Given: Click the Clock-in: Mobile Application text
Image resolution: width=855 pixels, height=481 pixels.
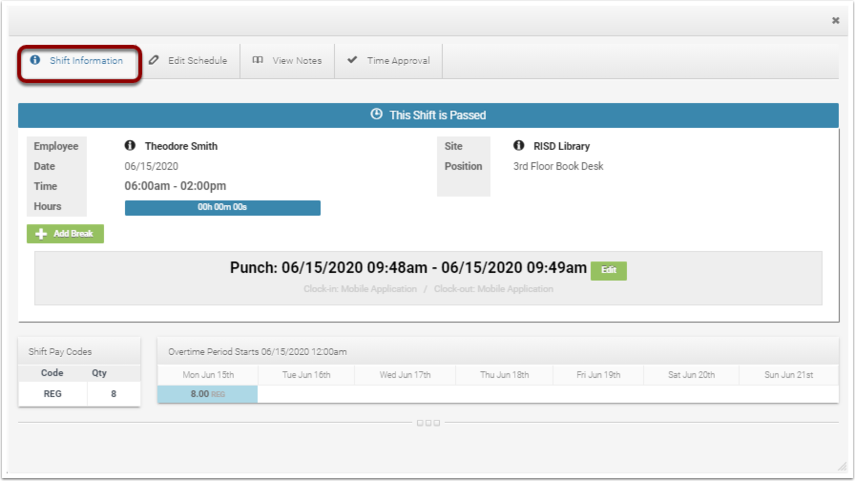Looking at the screenshot, I should (x=360, y=289).
